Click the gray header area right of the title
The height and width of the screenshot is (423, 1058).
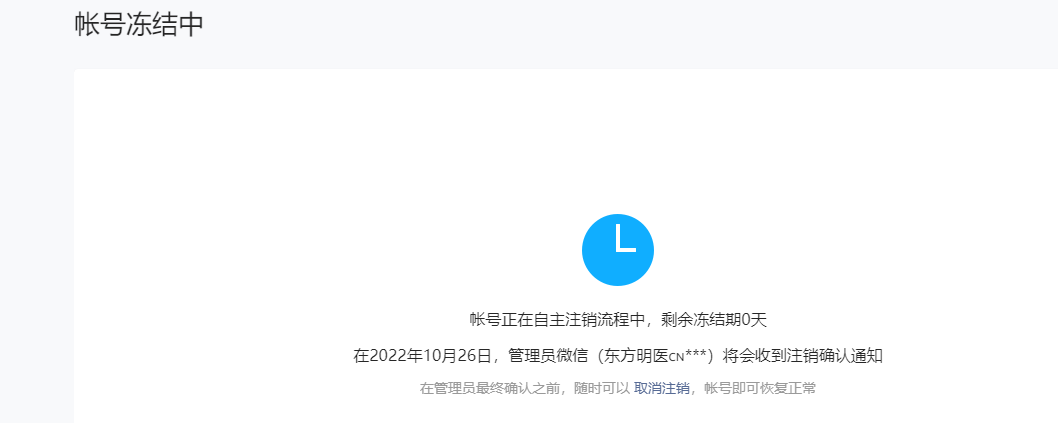(x=628, y=27)
